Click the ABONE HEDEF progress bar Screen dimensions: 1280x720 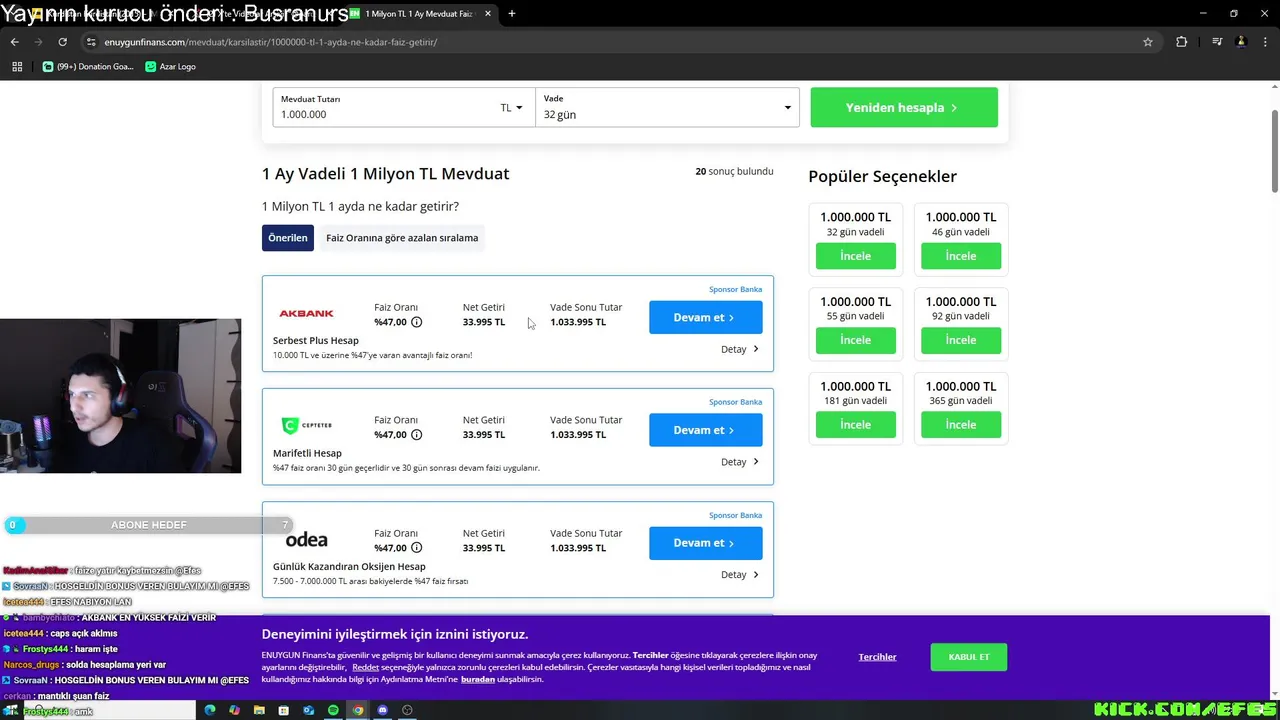click(148, 525)
